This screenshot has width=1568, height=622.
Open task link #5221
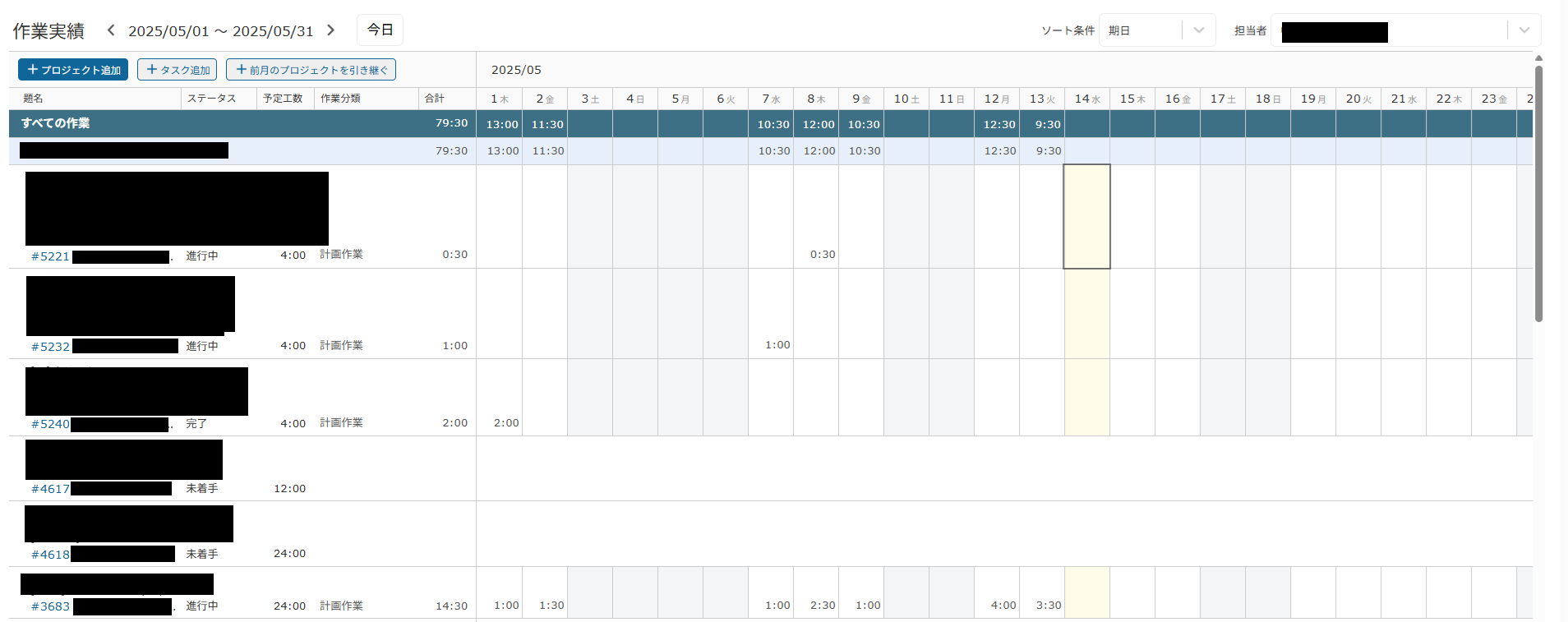(x=50, y=256)
